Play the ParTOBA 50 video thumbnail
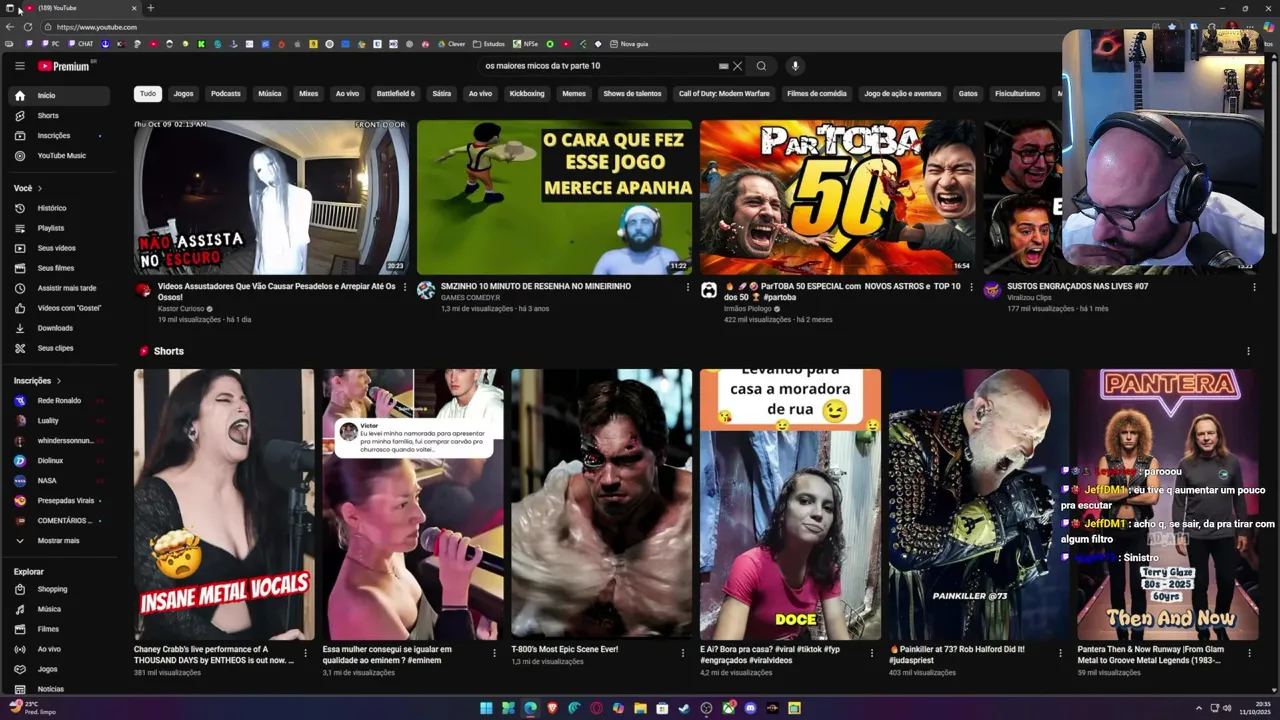Screen dimensions: 1280x720 click(x=837, y=197)
